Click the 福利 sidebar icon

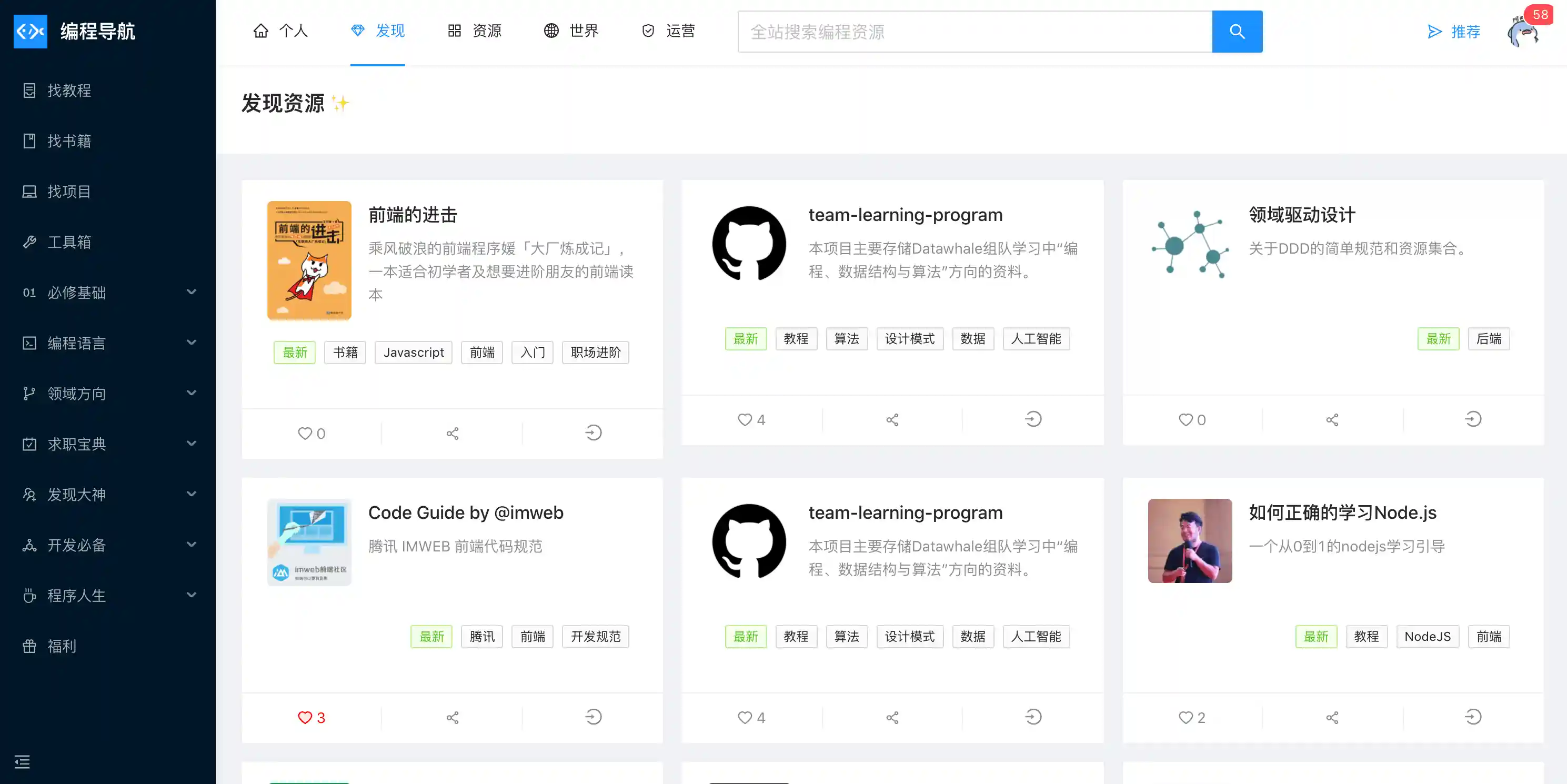[30, 646]
